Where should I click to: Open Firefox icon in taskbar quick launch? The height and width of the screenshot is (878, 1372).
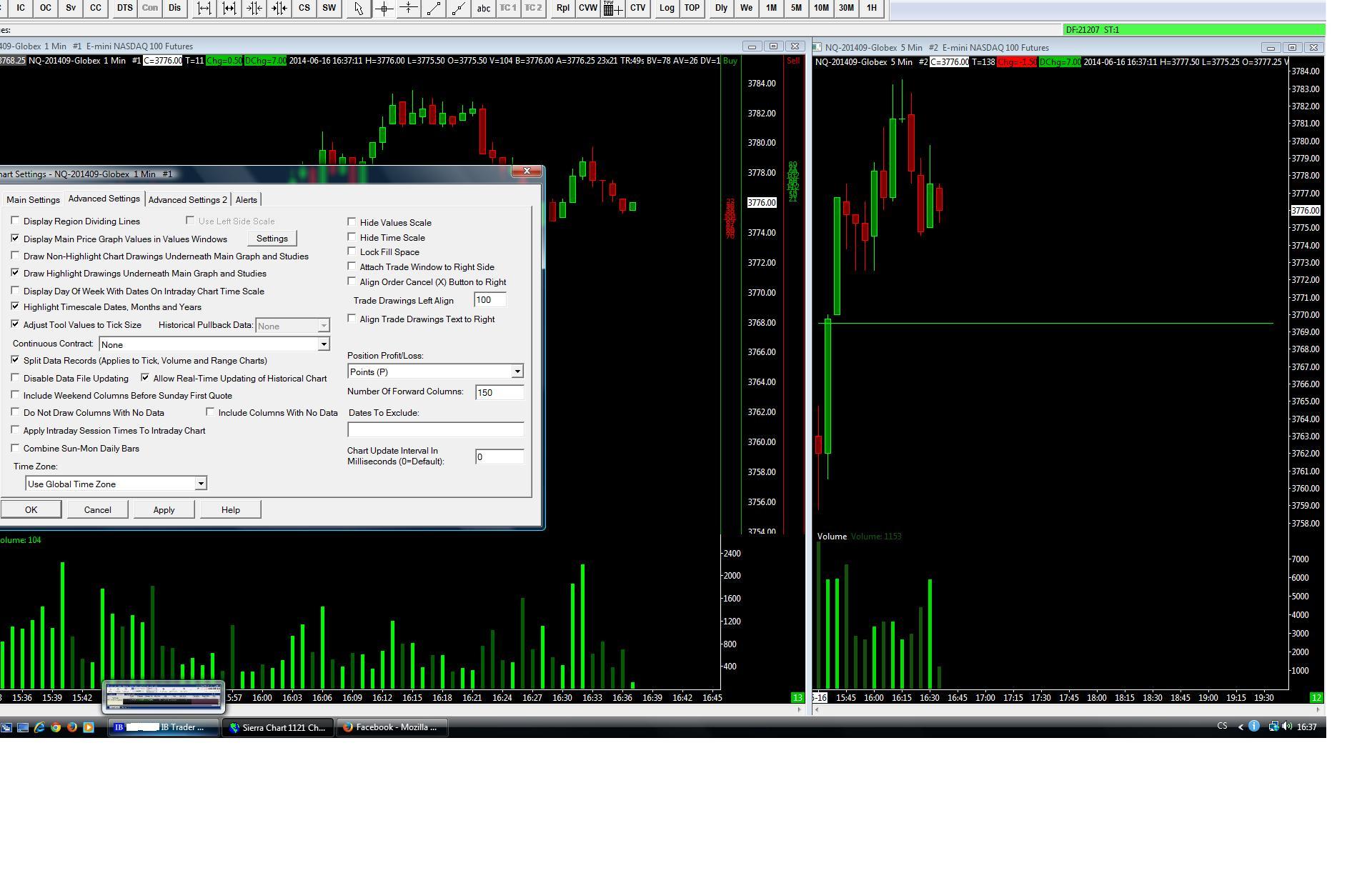pyautogui.click(x=72, y=727)
